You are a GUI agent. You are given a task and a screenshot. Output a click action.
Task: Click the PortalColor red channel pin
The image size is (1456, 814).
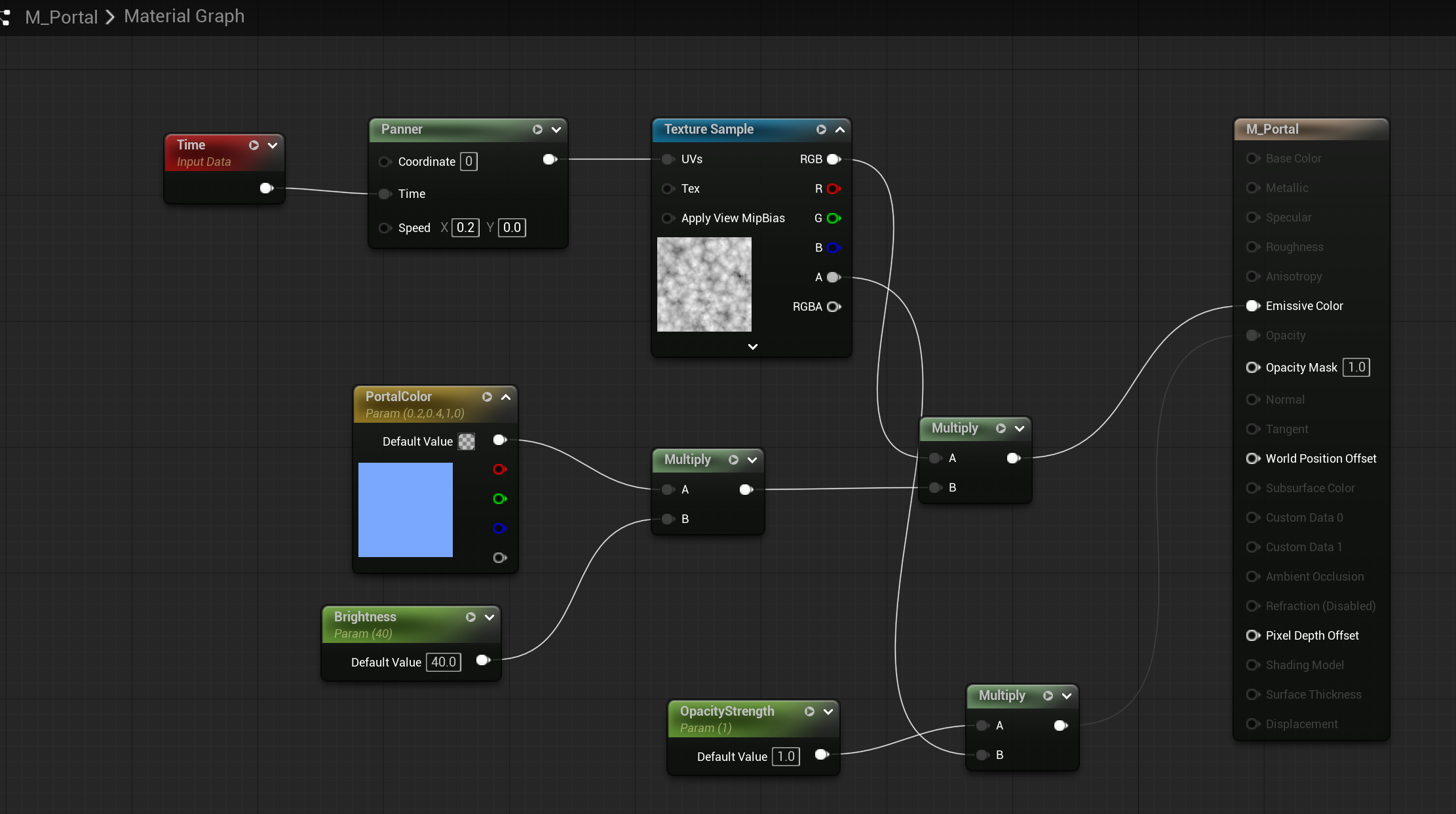click(x=500, y=469)
